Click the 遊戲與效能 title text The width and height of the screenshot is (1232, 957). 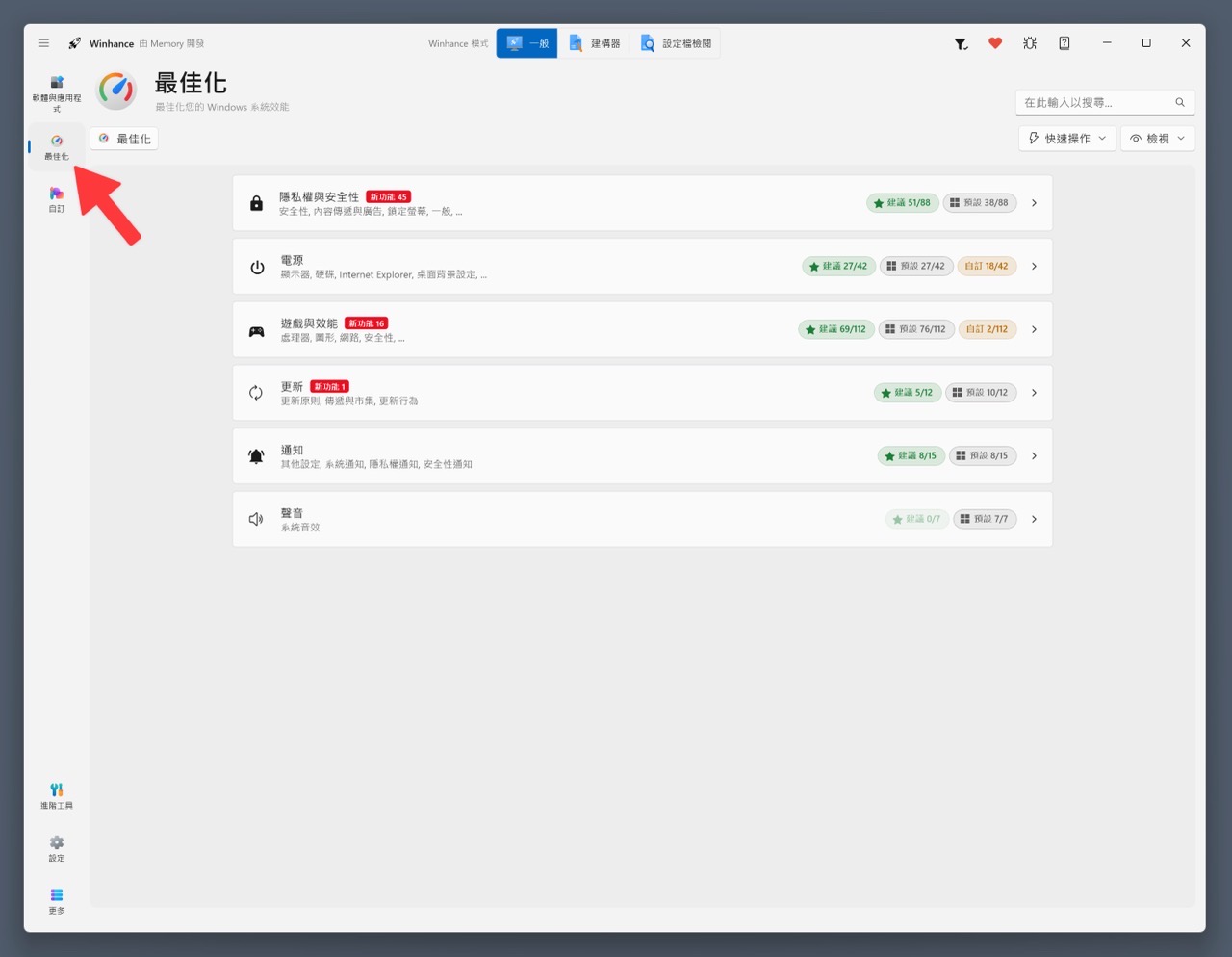[x=309, y=323]
